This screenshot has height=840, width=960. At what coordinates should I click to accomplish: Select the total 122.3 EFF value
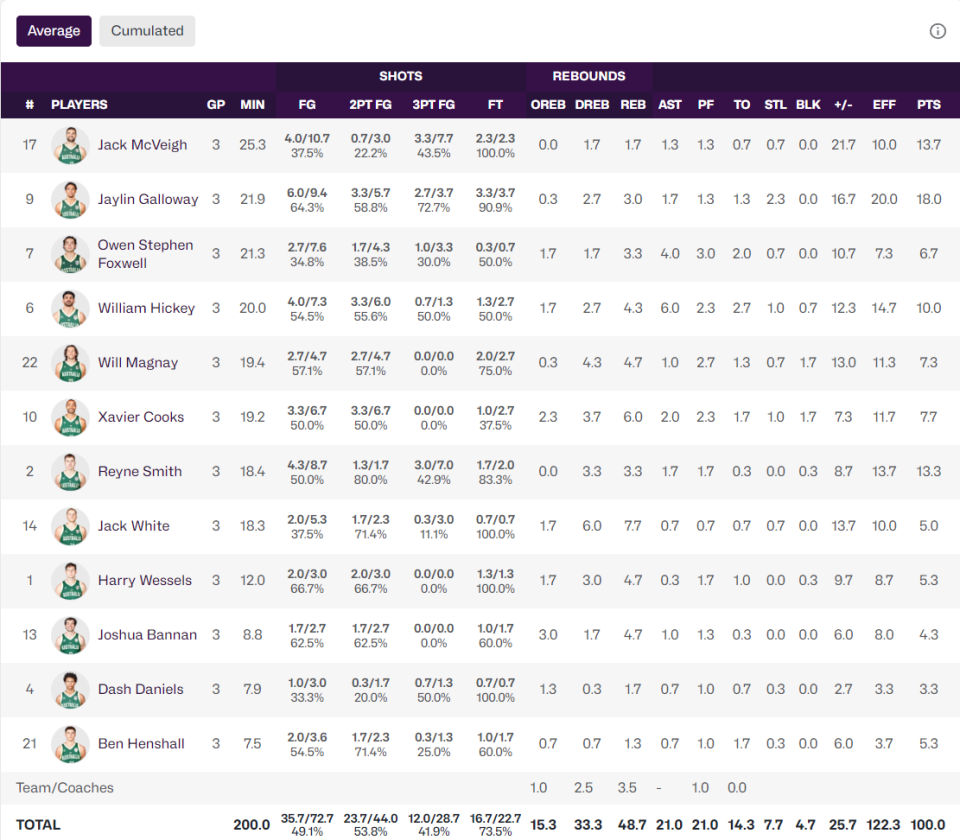(883, 825)
